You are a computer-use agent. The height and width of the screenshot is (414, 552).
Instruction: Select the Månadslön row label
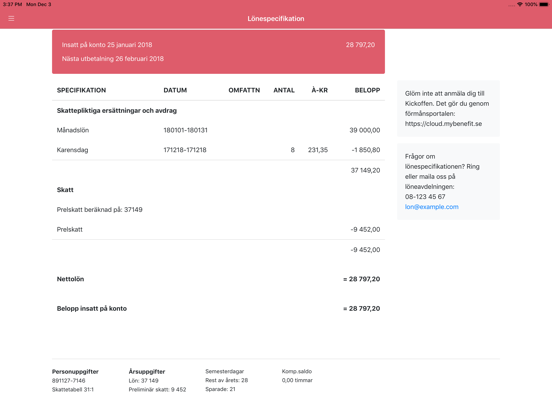(x=73, y=130)
